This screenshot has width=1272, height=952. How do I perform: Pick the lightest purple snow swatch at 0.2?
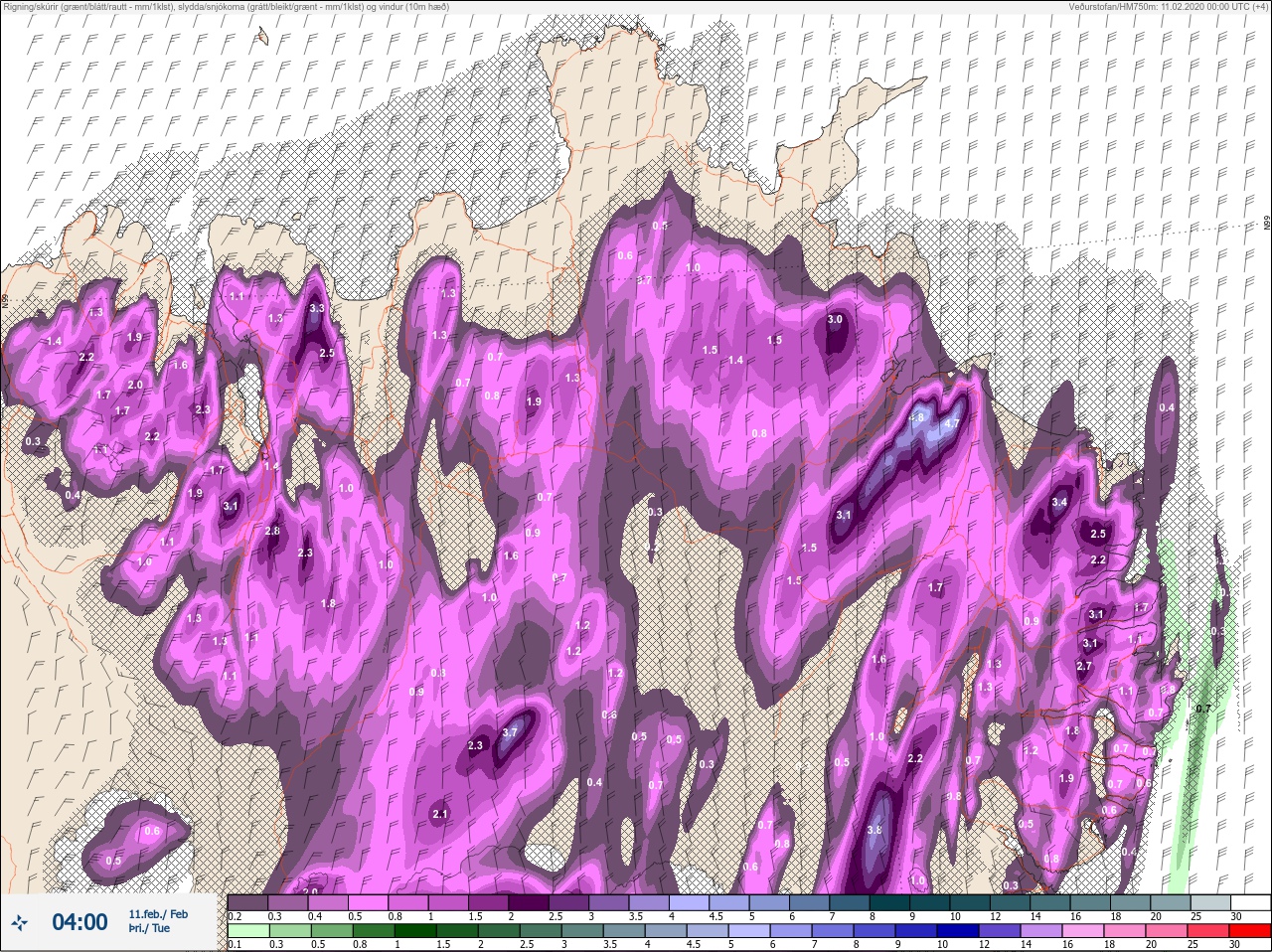tap(247, 902)
